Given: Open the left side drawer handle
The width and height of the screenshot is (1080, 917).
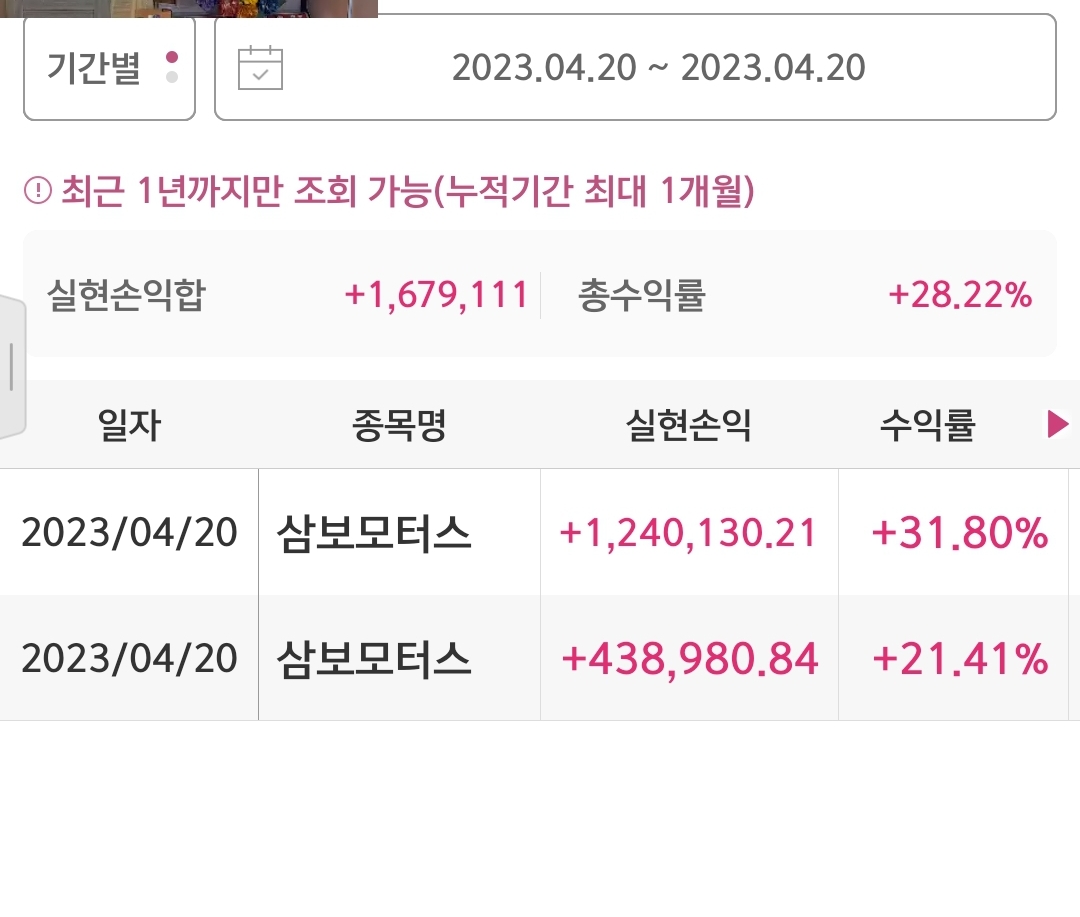Looking at the screenshot, I should (12, 366).
